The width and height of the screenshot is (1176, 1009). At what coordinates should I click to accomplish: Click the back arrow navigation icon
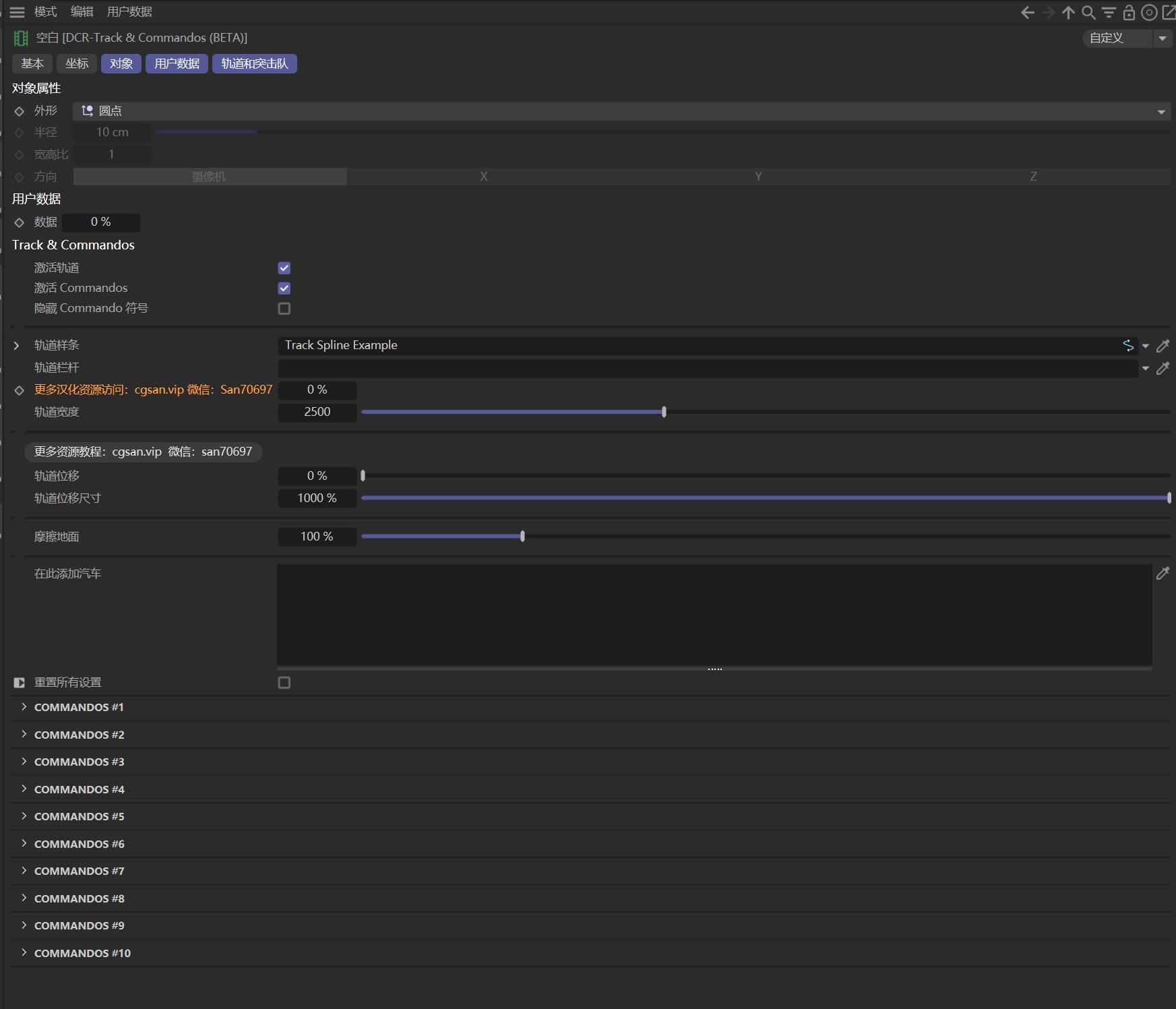coord(1027,12)
